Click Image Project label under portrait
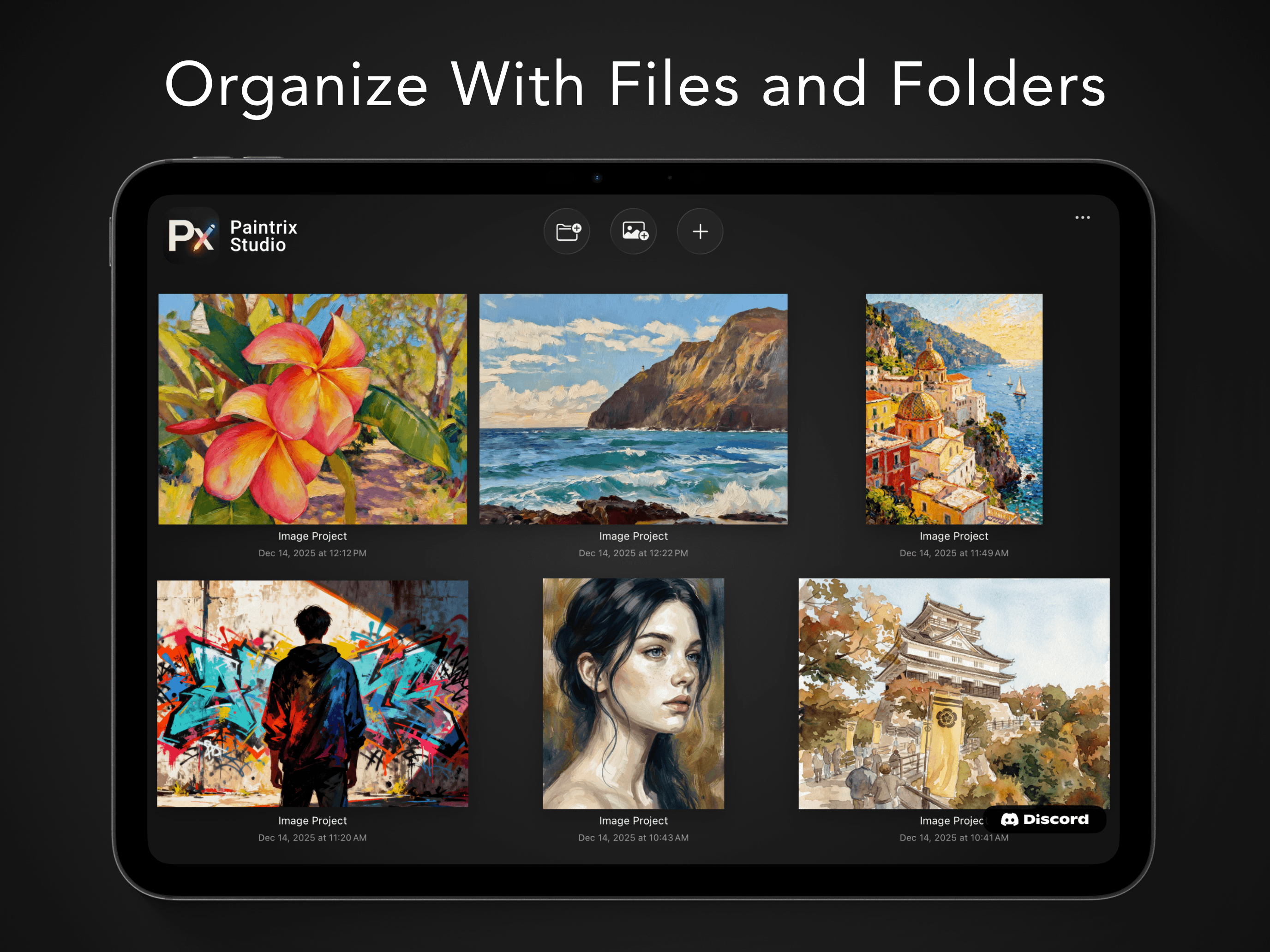Screen dimensions: 1270x952 [633, 821]
